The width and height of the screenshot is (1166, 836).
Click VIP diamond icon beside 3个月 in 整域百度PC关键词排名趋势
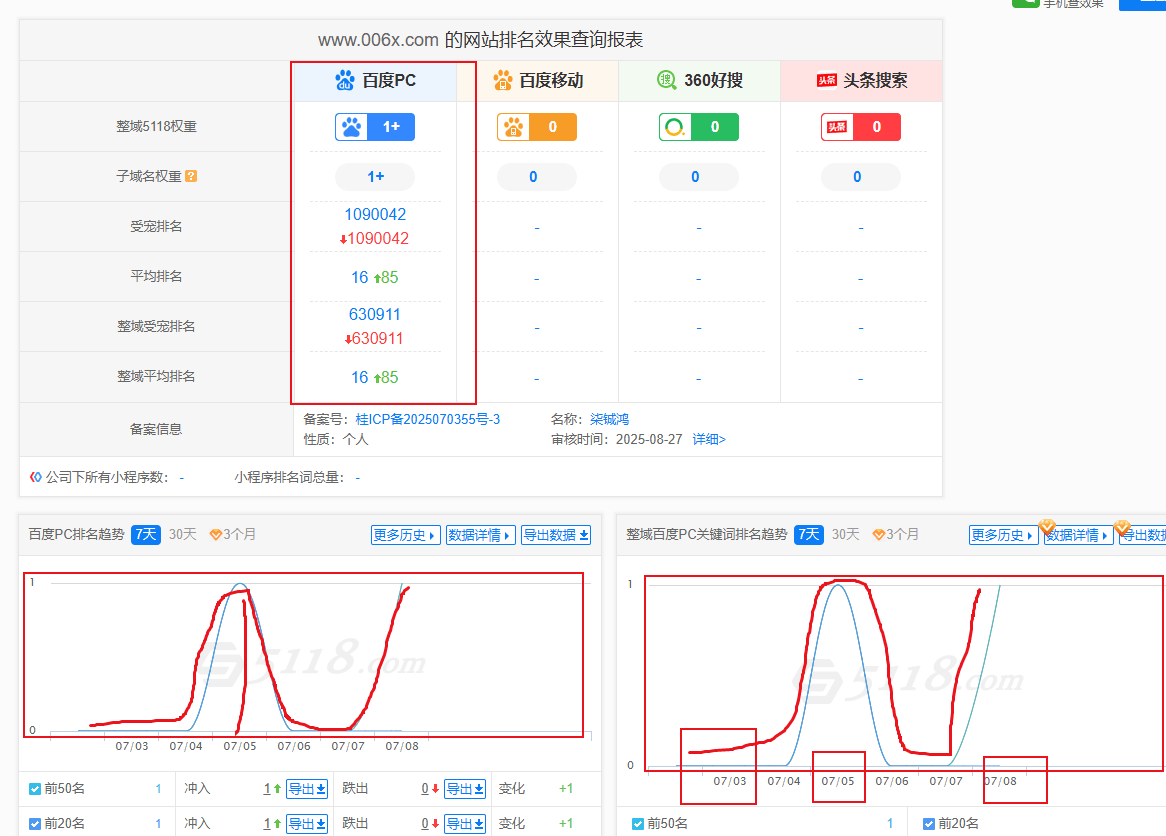878,535
